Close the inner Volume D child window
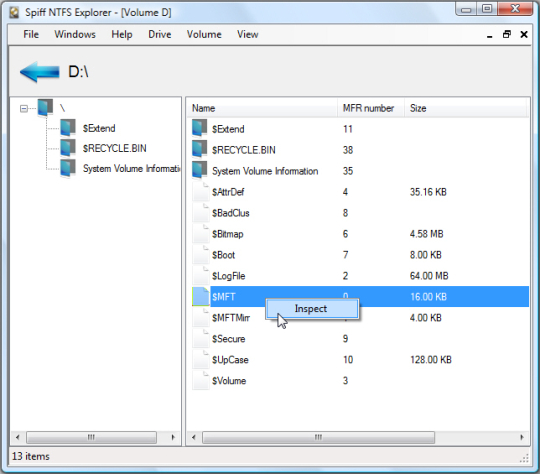540x474 pixels. (x=524, y=34)
